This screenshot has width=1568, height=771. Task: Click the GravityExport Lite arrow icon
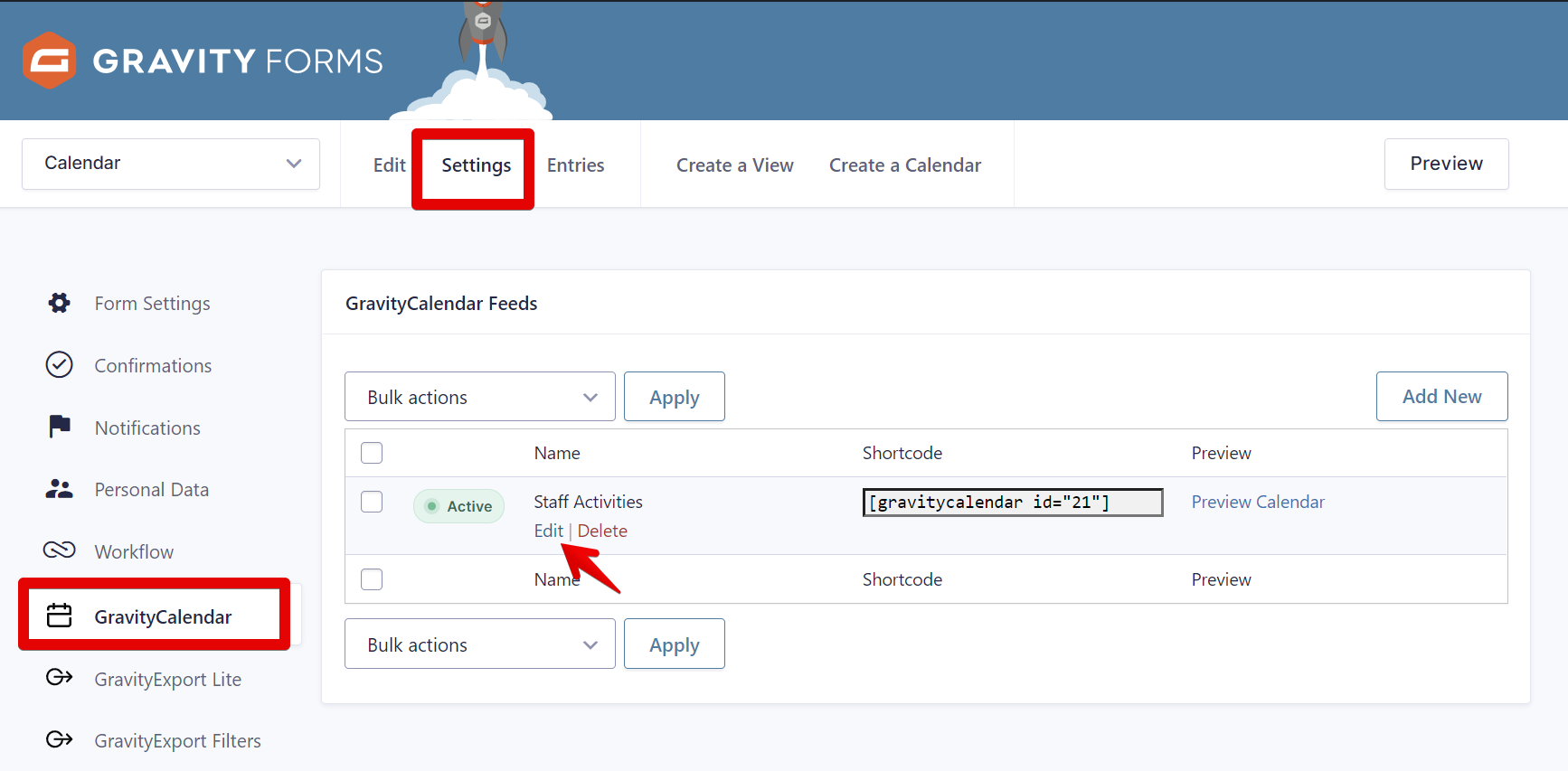60,677
